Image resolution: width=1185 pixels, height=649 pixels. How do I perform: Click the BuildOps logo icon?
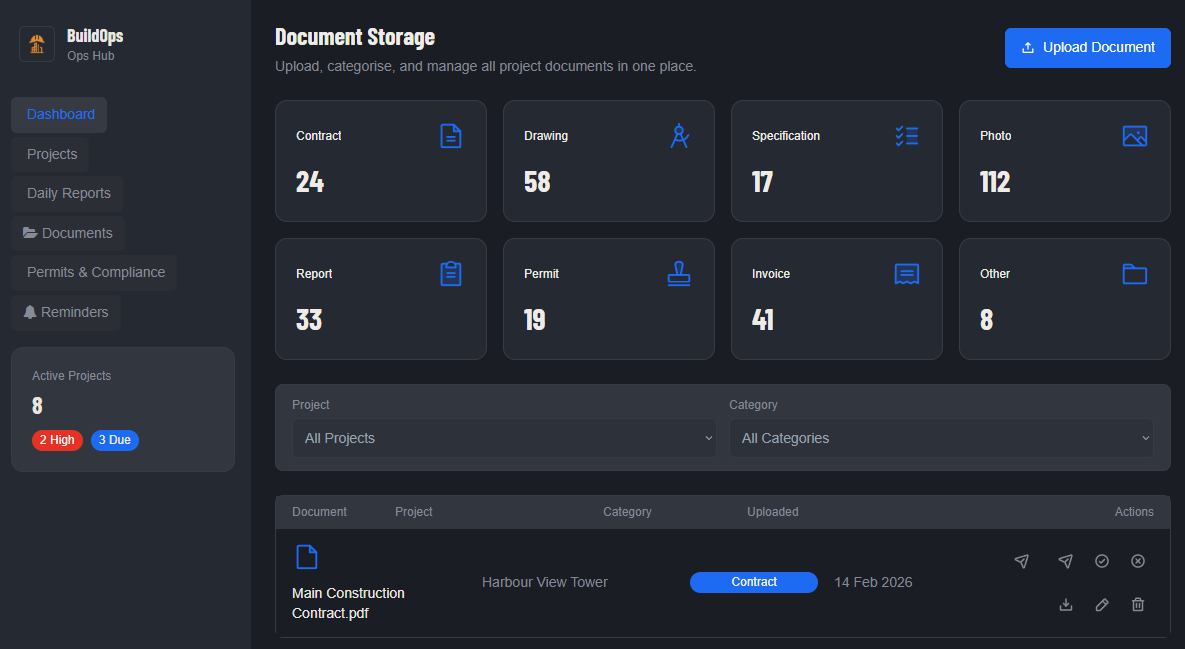(37, 45)
